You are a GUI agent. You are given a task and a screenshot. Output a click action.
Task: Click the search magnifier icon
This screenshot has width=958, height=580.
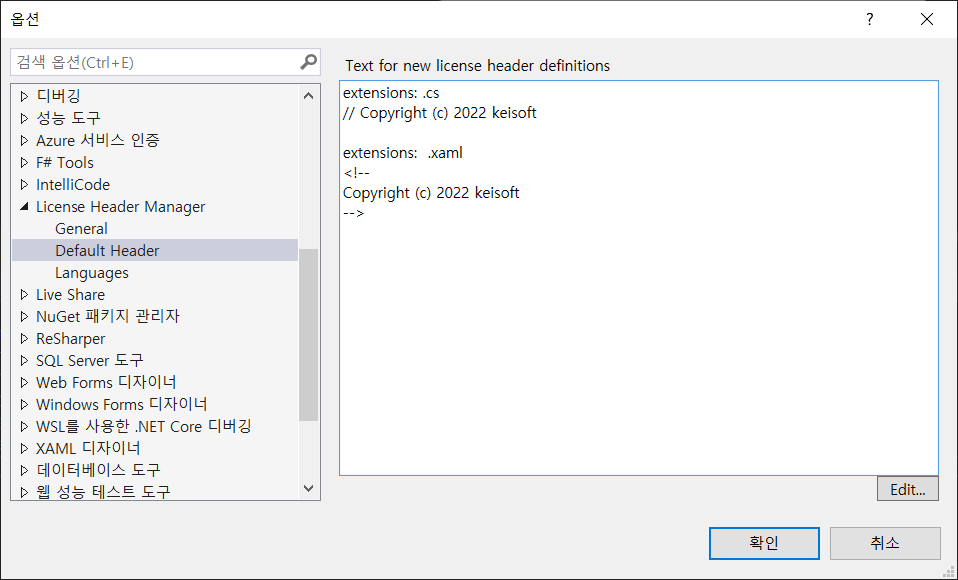[x=309, y=62]
